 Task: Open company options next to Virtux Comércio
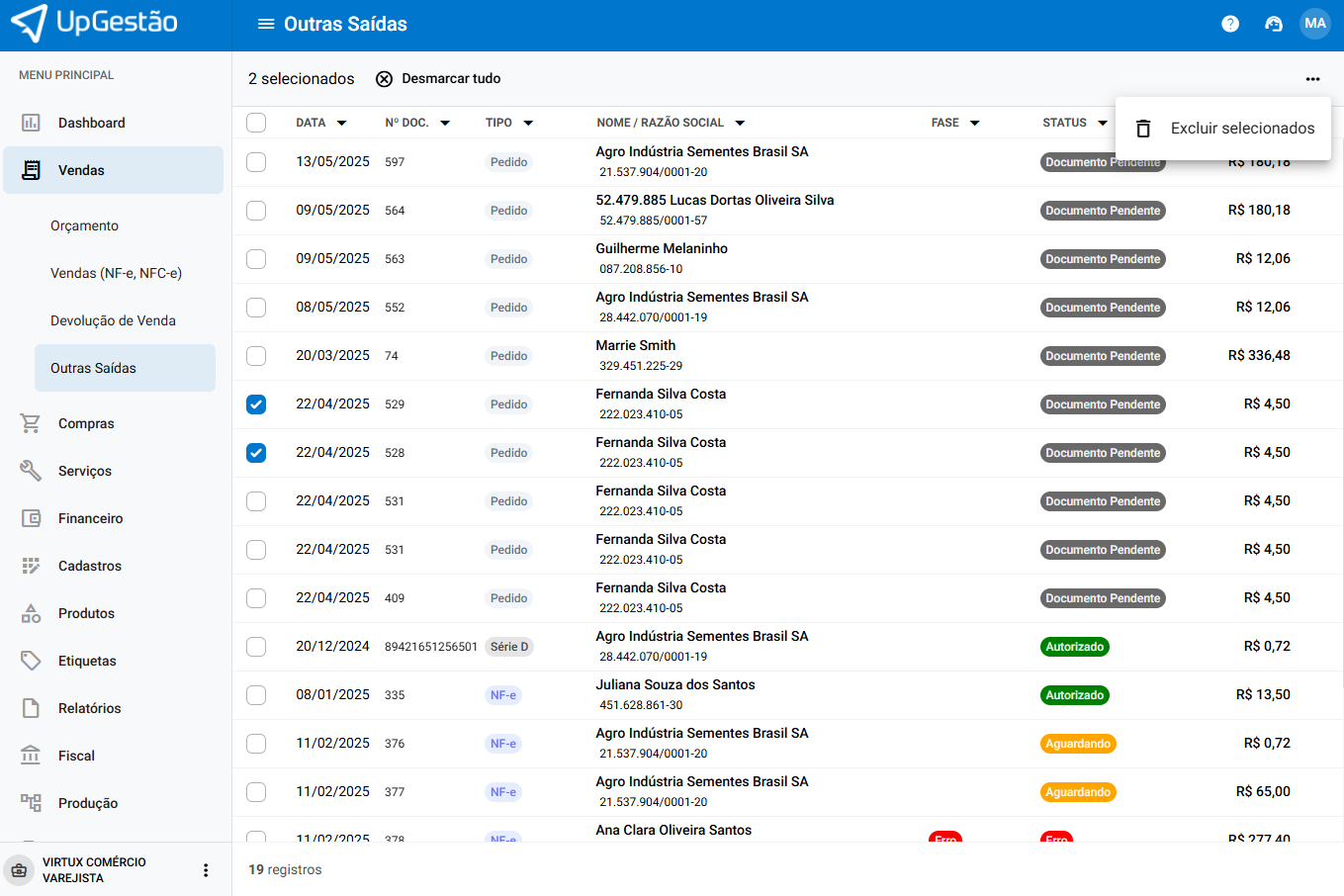(206, 870)
